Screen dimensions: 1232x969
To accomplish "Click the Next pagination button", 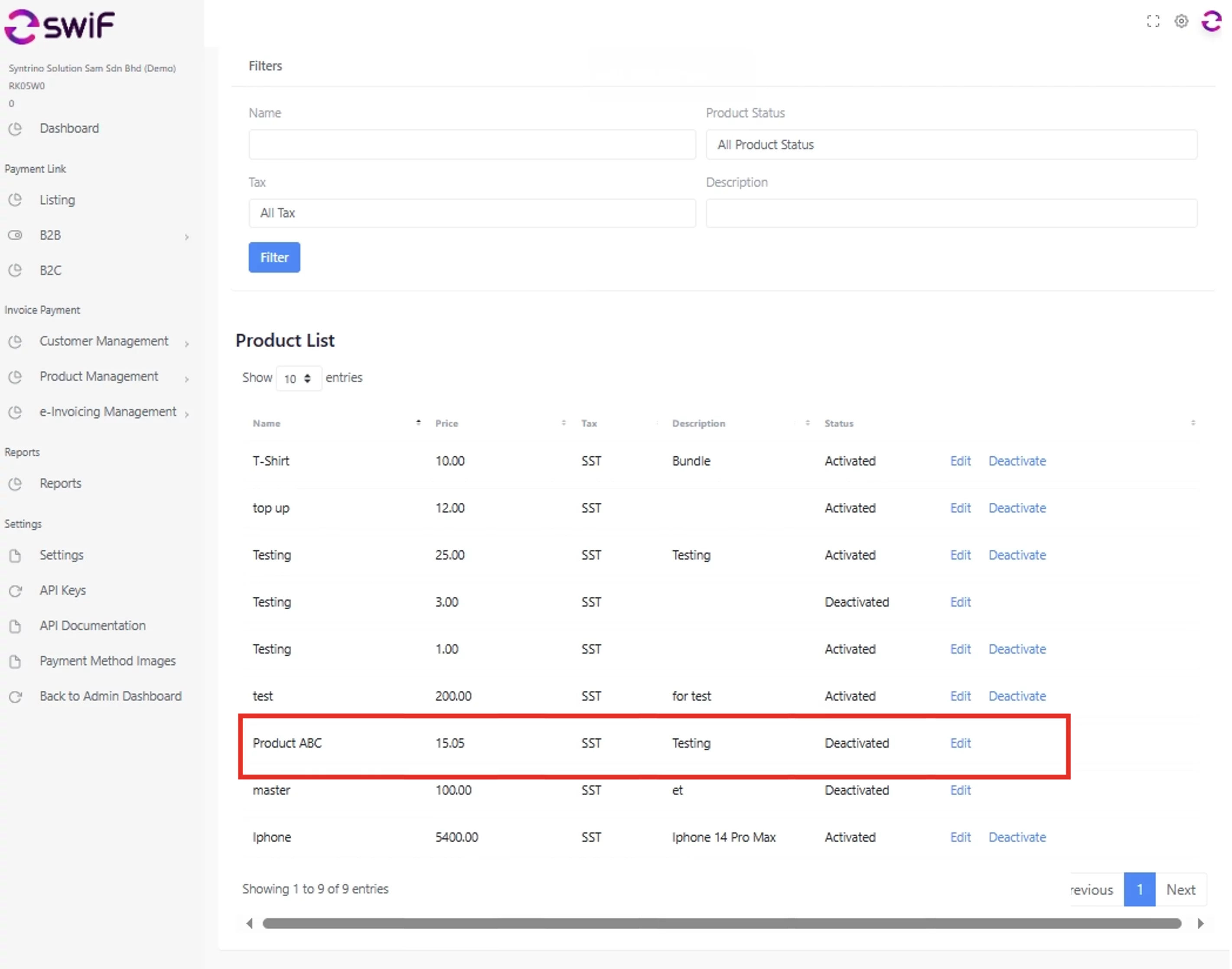I will coord(1180,890).
